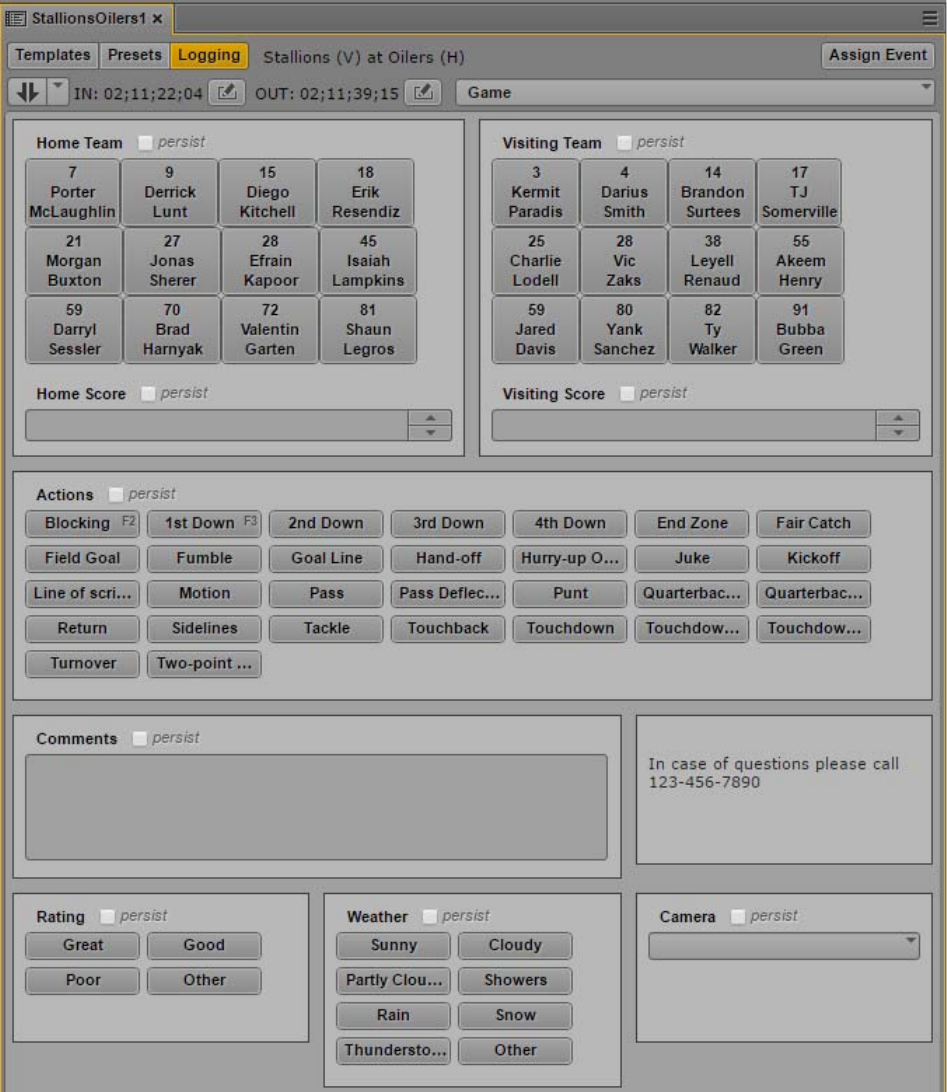Select home player 70 Brad Harnyak
The image size is (947, 1092).
click(172, 329)
